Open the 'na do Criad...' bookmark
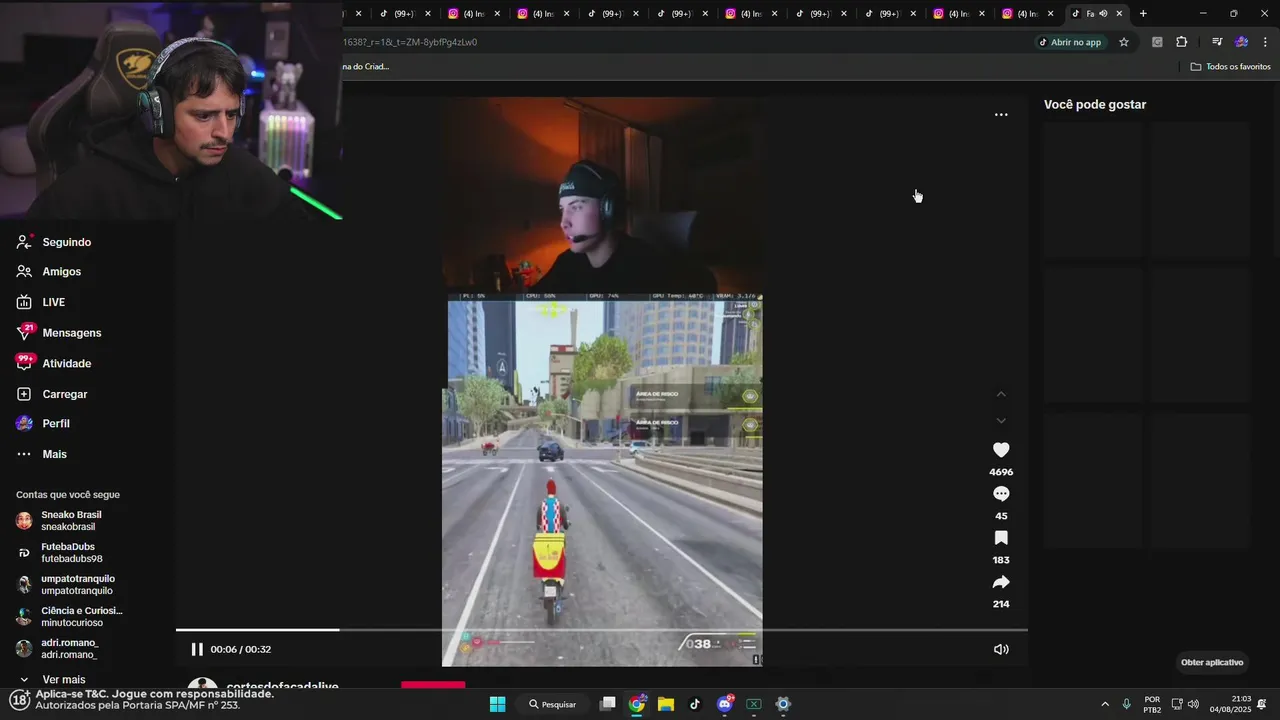Viewport: 1280px width, 720px height. pos(366,67)
